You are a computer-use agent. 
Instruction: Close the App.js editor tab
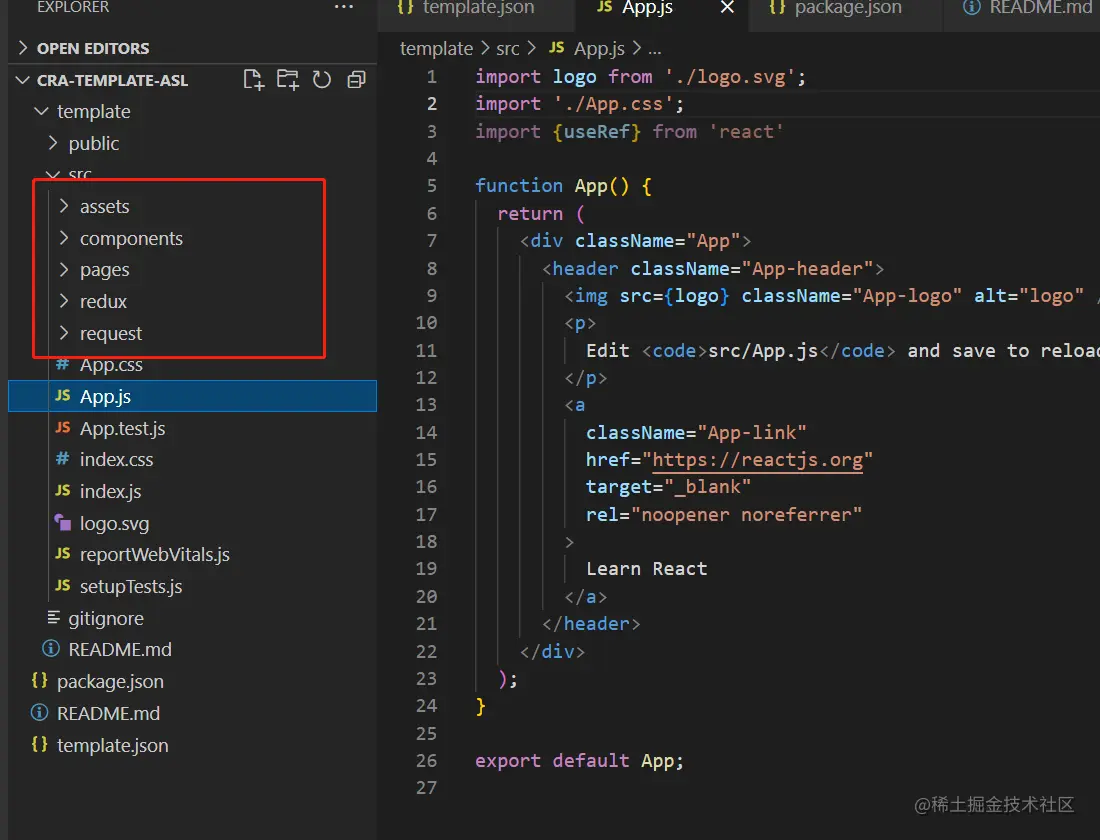[x=727, y=7]
